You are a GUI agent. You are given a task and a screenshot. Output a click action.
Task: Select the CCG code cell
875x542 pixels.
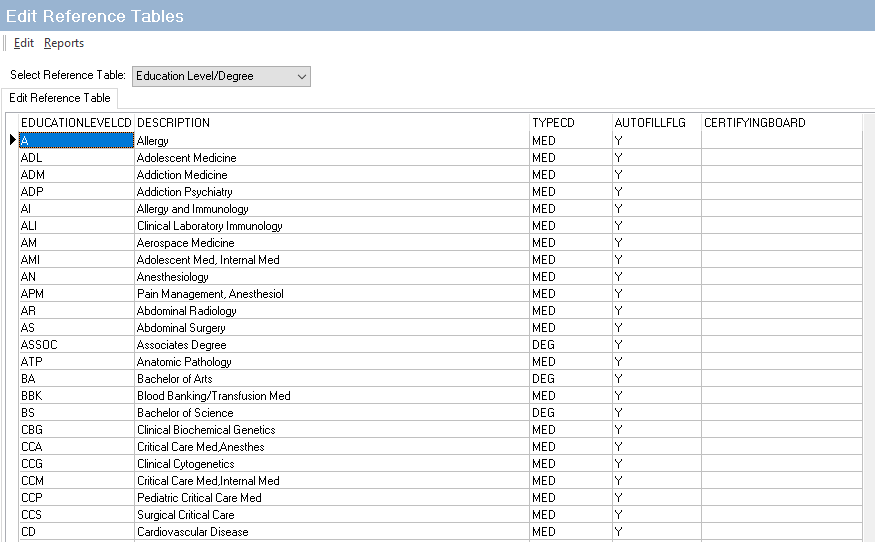pos(76,464)
